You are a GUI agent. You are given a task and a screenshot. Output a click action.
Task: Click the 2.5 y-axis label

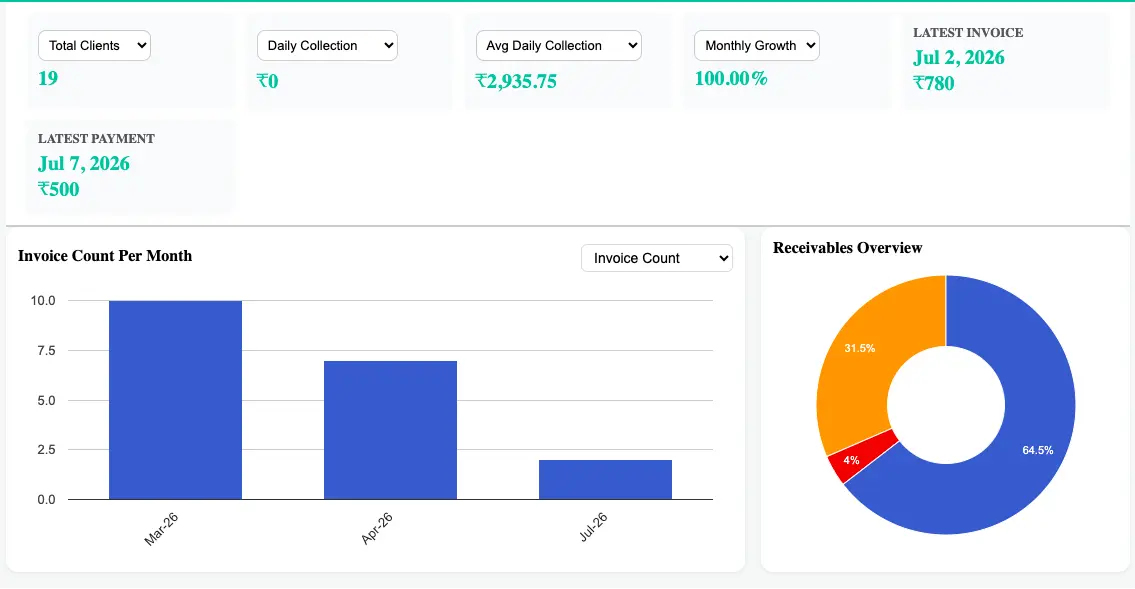tap(46, 450)
